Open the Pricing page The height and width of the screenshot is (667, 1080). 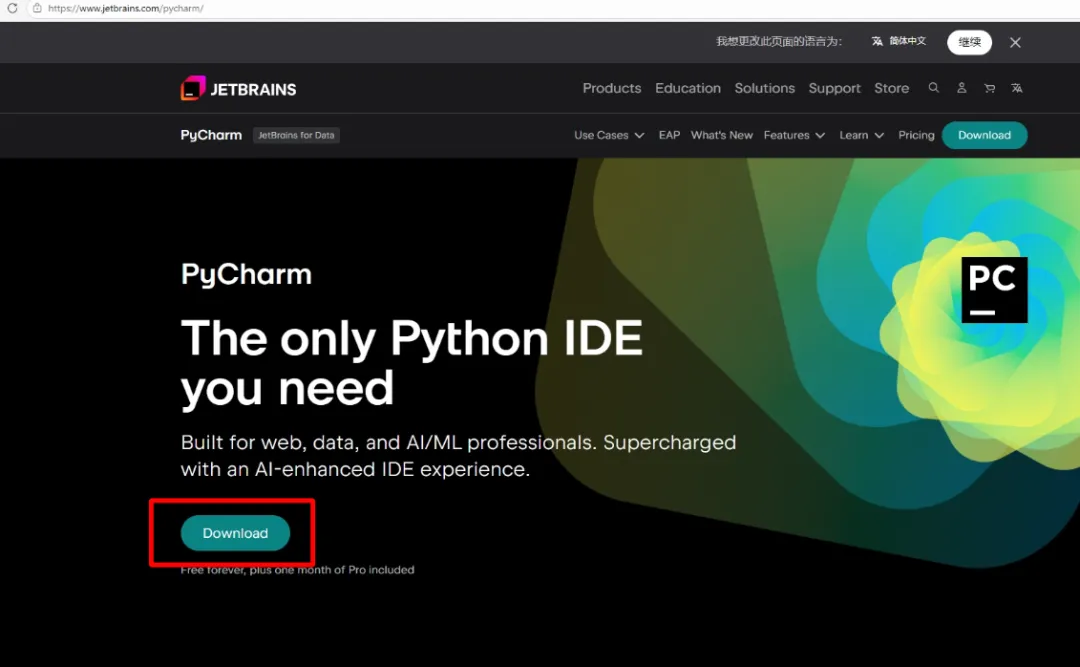pyautogui.click(x=916, y=135)
